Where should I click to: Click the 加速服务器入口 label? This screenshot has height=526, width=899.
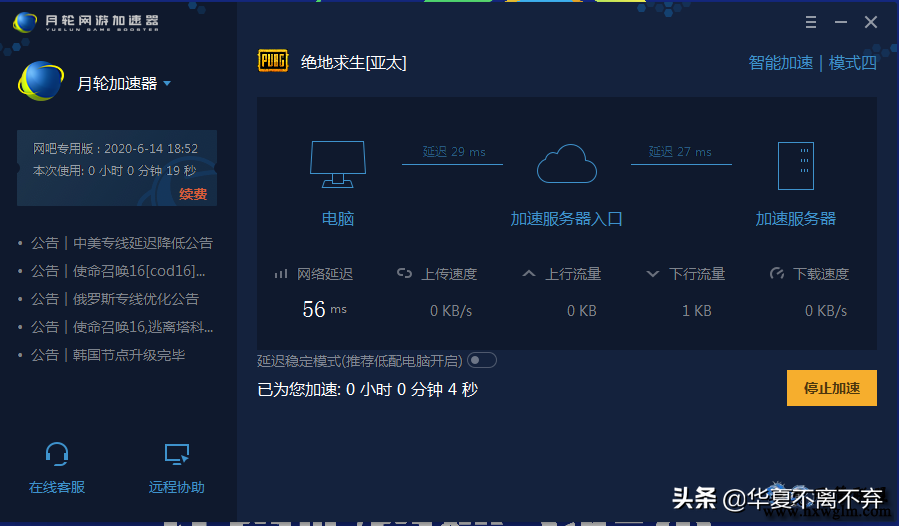point(566,219)
